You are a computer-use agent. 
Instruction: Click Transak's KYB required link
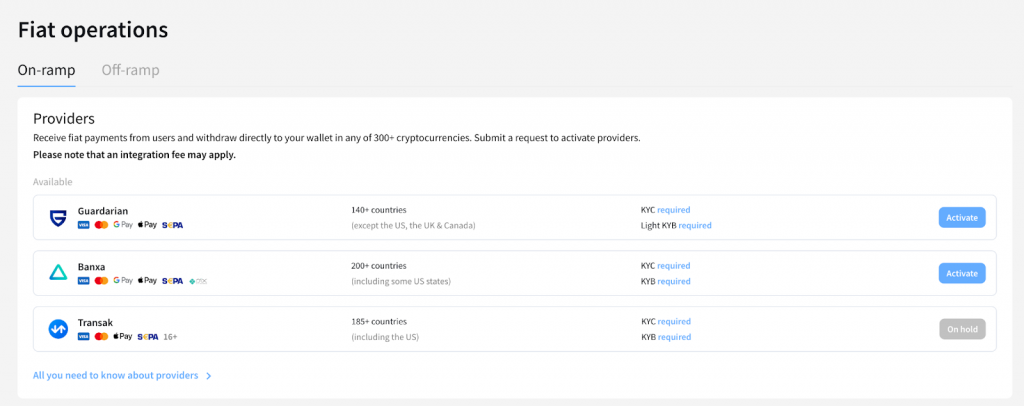(674, 337)
